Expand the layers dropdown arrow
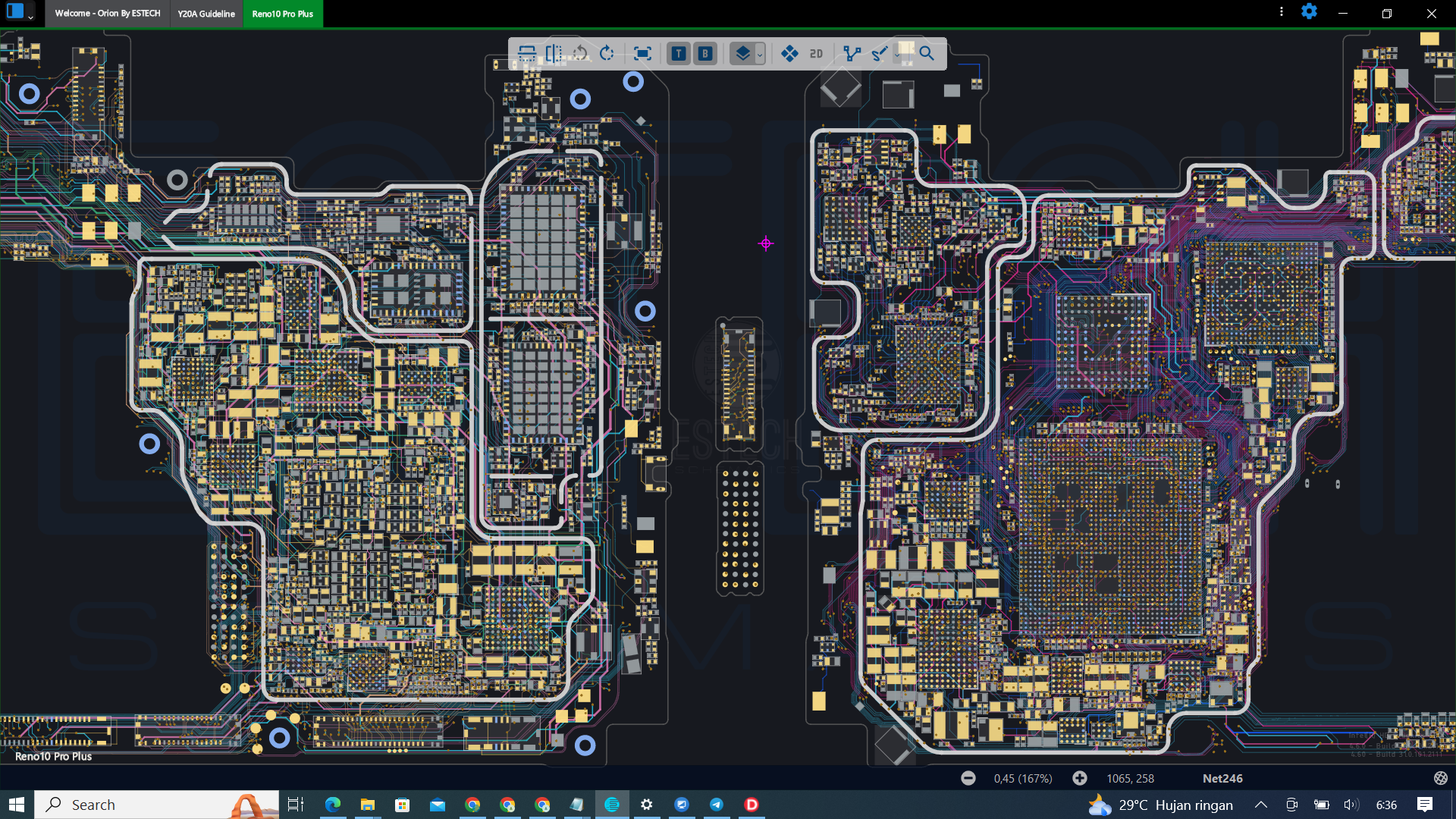1456x819 pixels. tap(760, 55)
